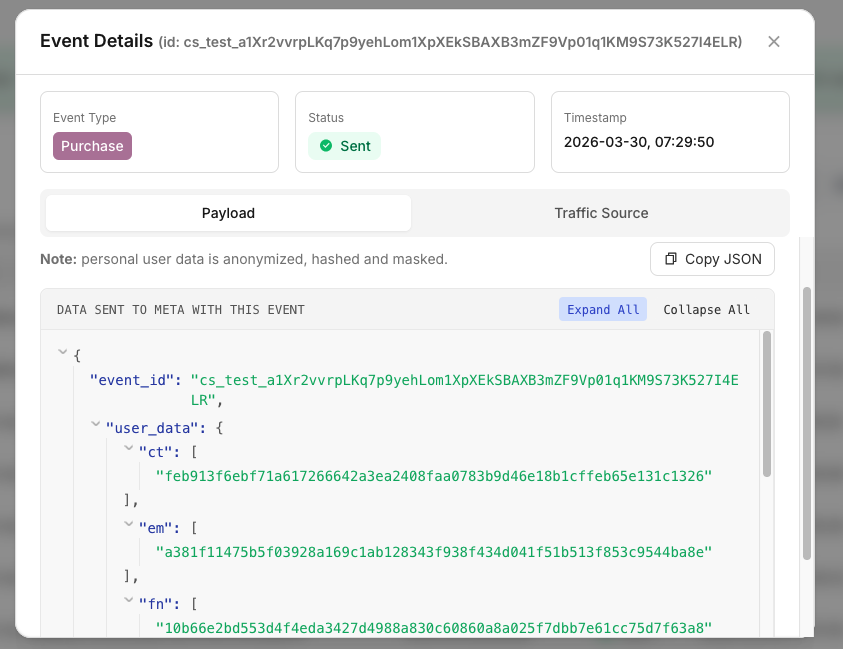Screen dimensions: 843x649
Task: Click the "em" hash value starting a381f1
Action: pyautogui.click(x=433, y=551)
